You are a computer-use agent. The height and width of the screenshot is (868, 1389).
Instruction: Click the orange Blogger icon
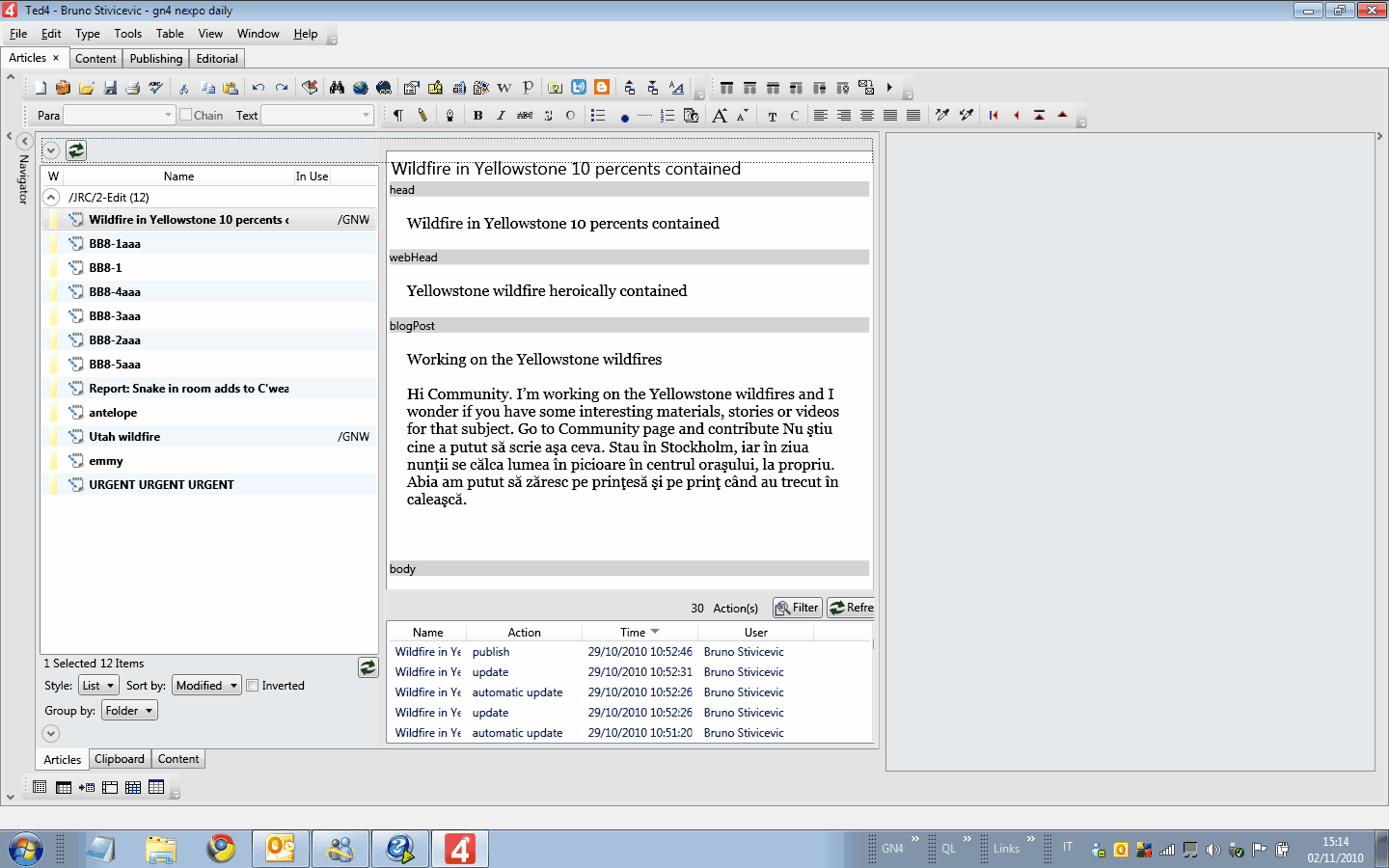click(x=602, y=87)
